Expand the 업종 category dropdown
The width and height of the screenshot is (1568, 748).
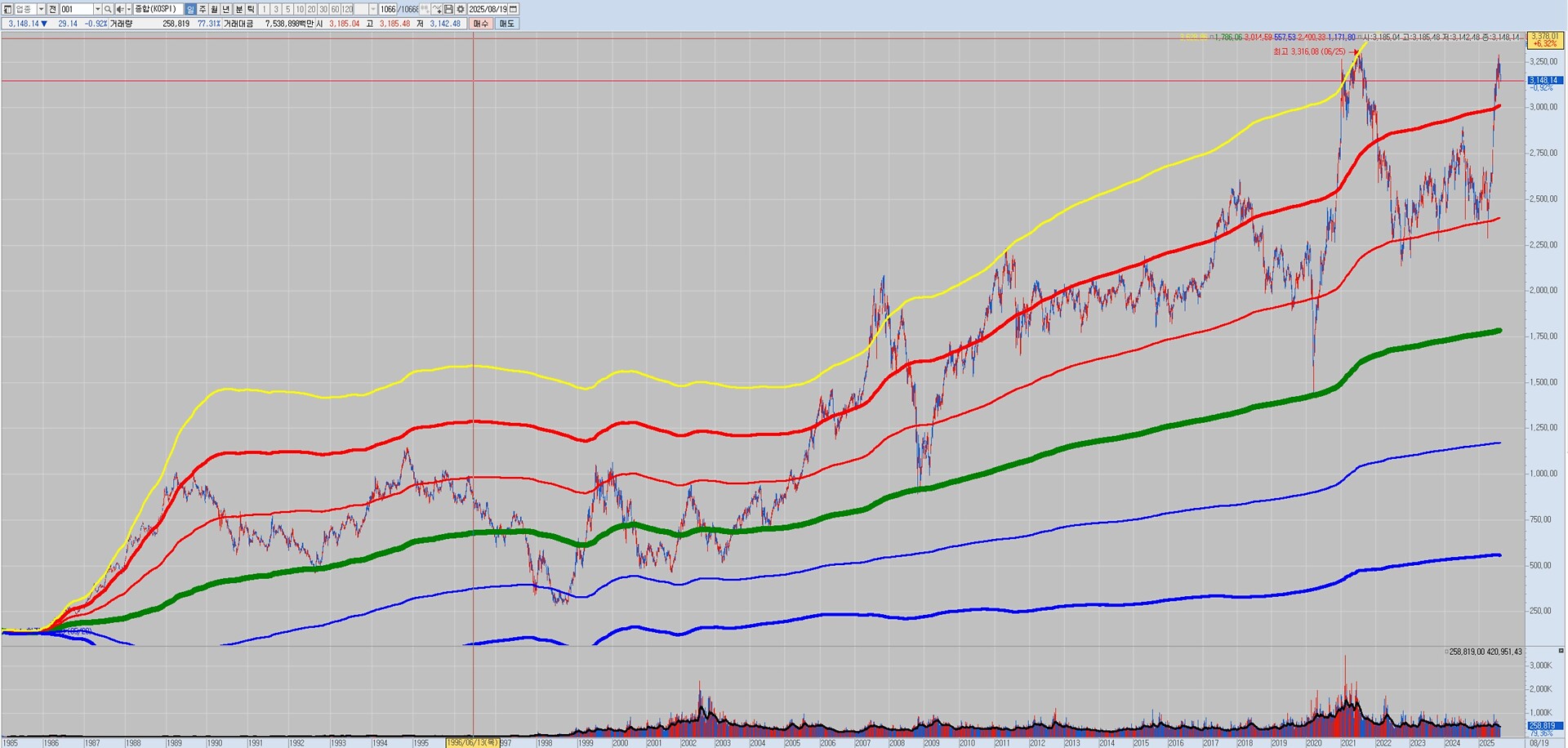[x=41, y=9]
